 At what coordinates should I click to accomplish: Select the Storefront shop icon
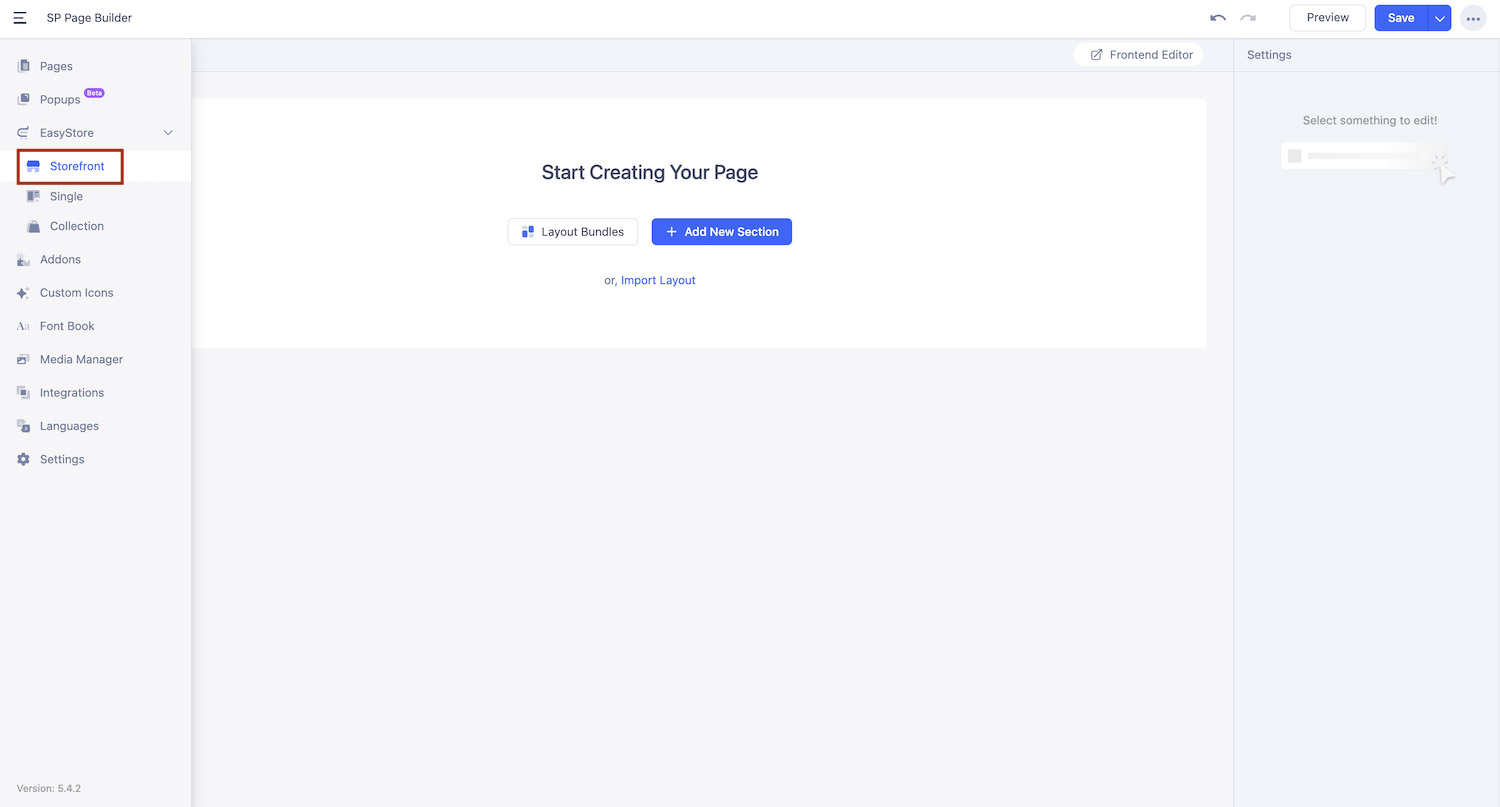point(33,167)
